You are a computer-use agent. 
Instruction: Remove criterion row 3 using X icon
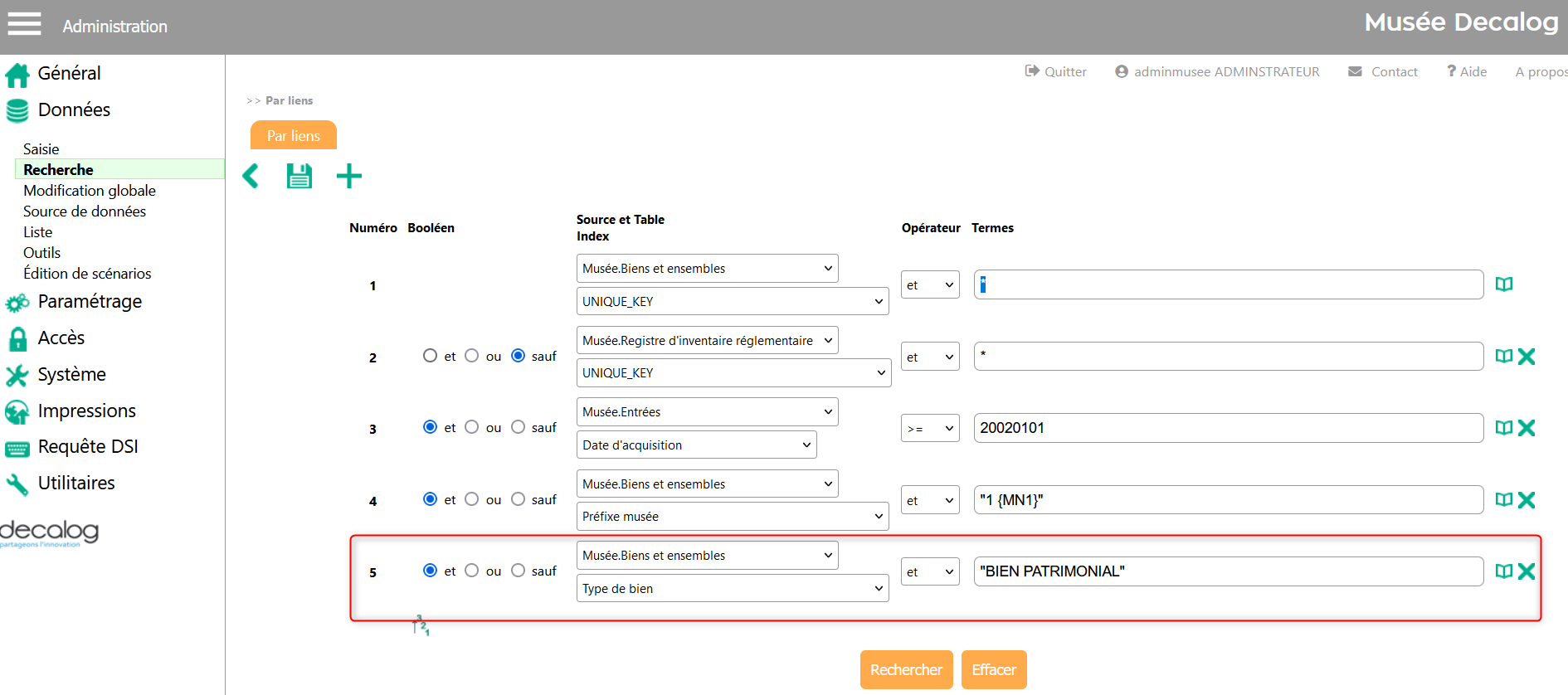tap(1527, 428)
